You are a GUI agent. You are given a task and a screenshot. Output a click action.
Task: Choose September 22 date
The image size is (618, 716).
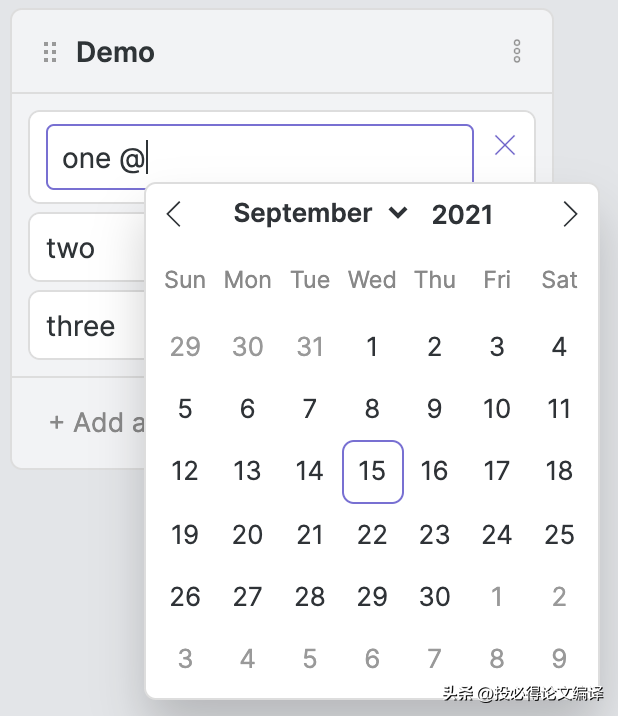pos(372,534)
